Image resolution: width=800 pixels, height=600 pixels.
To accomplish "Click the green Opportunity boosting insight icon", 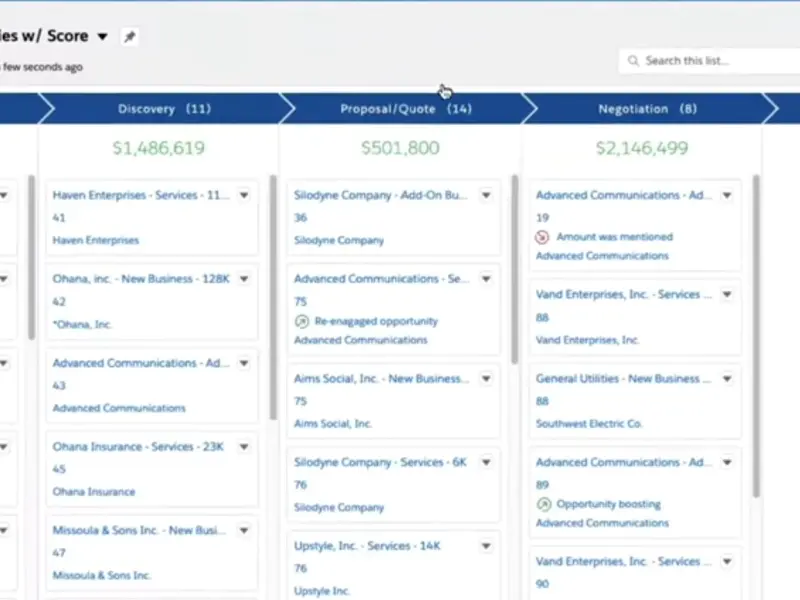I will coord(543,505).
